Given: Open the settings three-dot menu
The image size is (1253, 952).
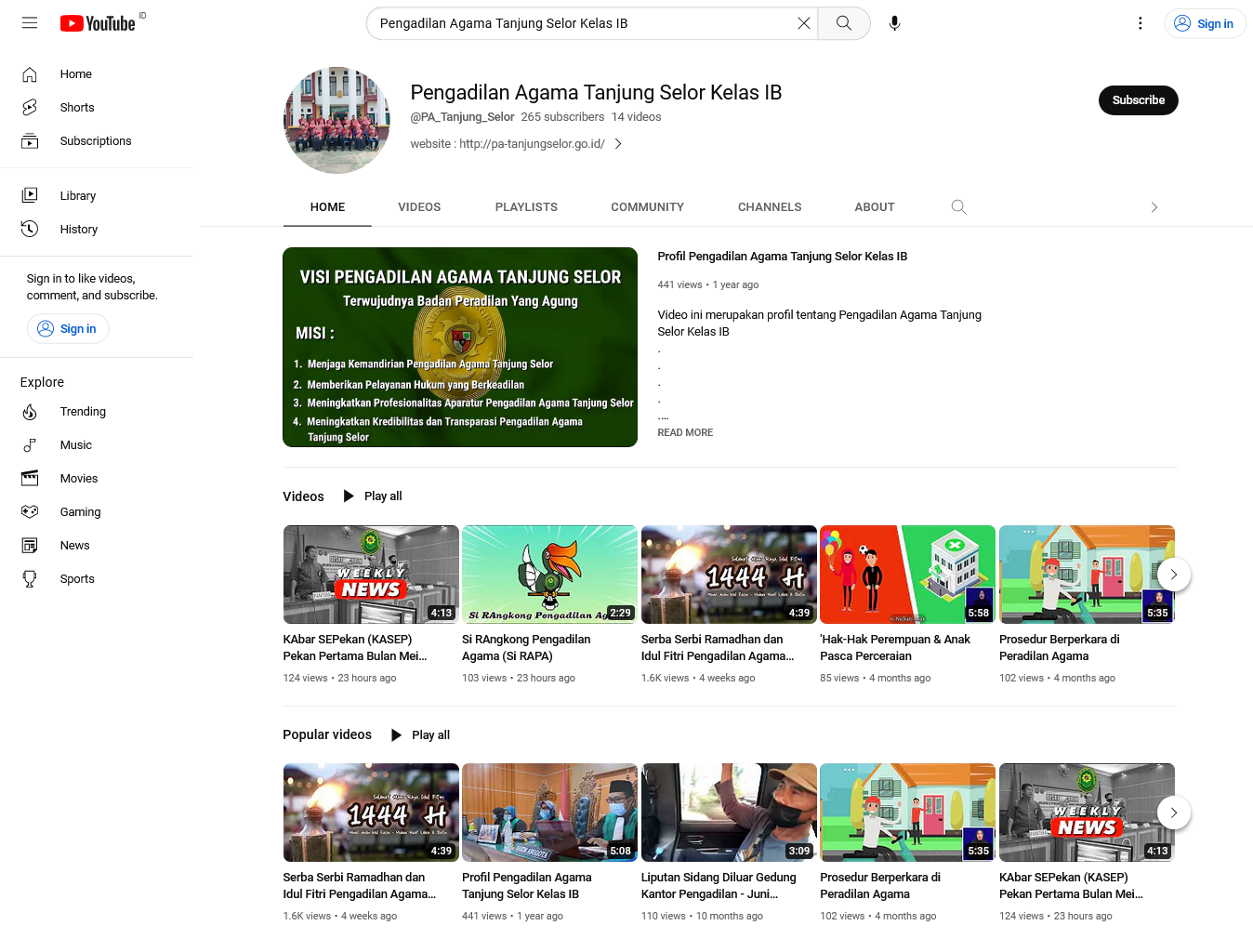Looking at the screenshot, I should coord(1141,22).
